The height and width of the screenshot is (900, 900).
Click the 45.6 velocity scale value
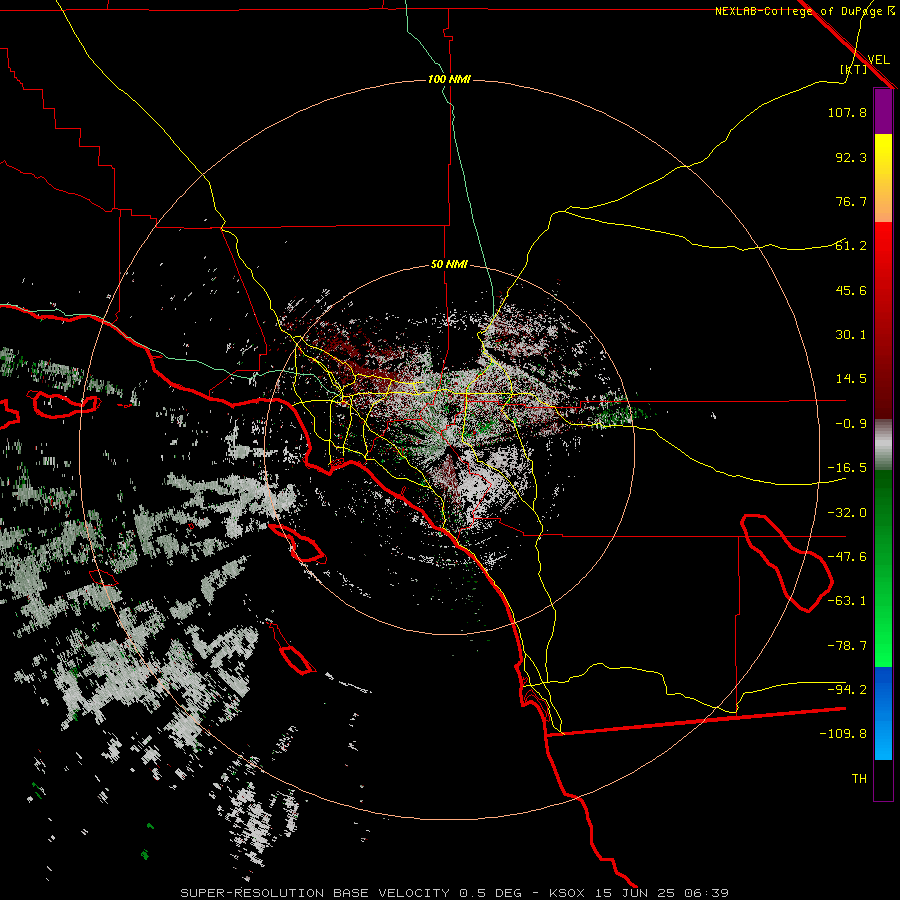[851, 290]
